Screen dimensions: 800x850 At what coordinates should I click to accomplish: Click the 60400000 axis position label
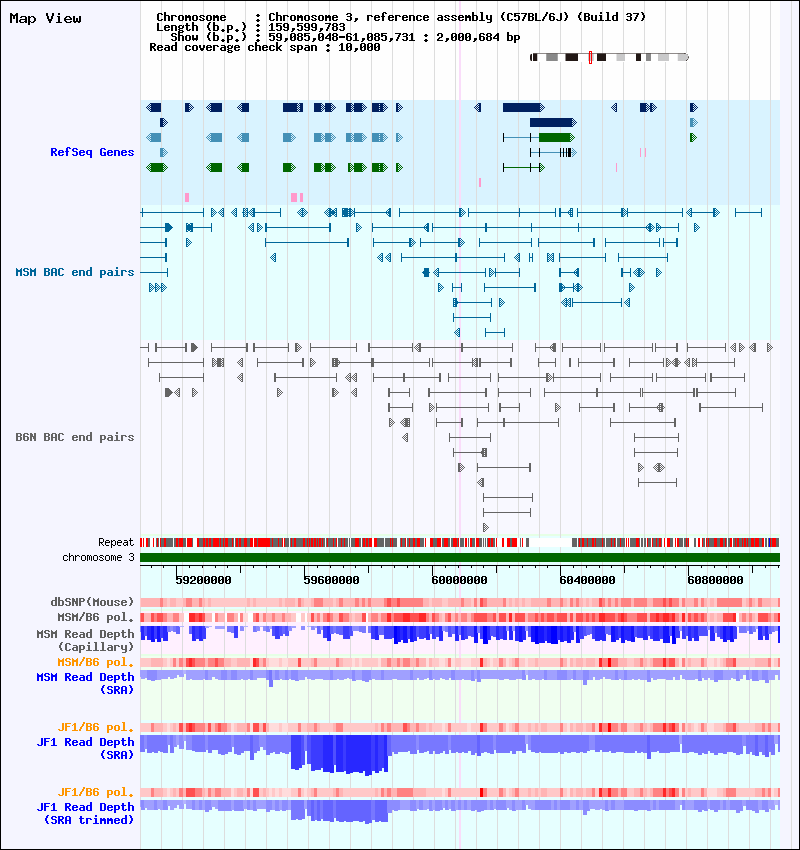(x=587, y=580)
